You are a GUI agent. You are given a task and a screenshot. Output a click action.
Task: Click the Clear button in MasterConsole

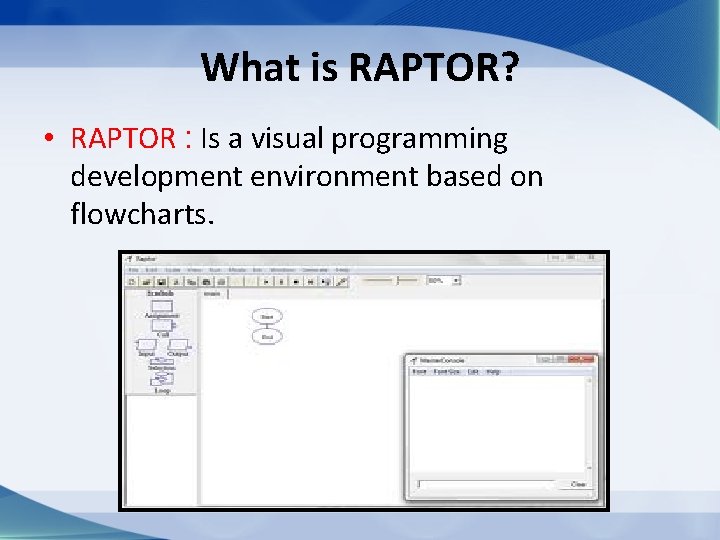[578, 484]
